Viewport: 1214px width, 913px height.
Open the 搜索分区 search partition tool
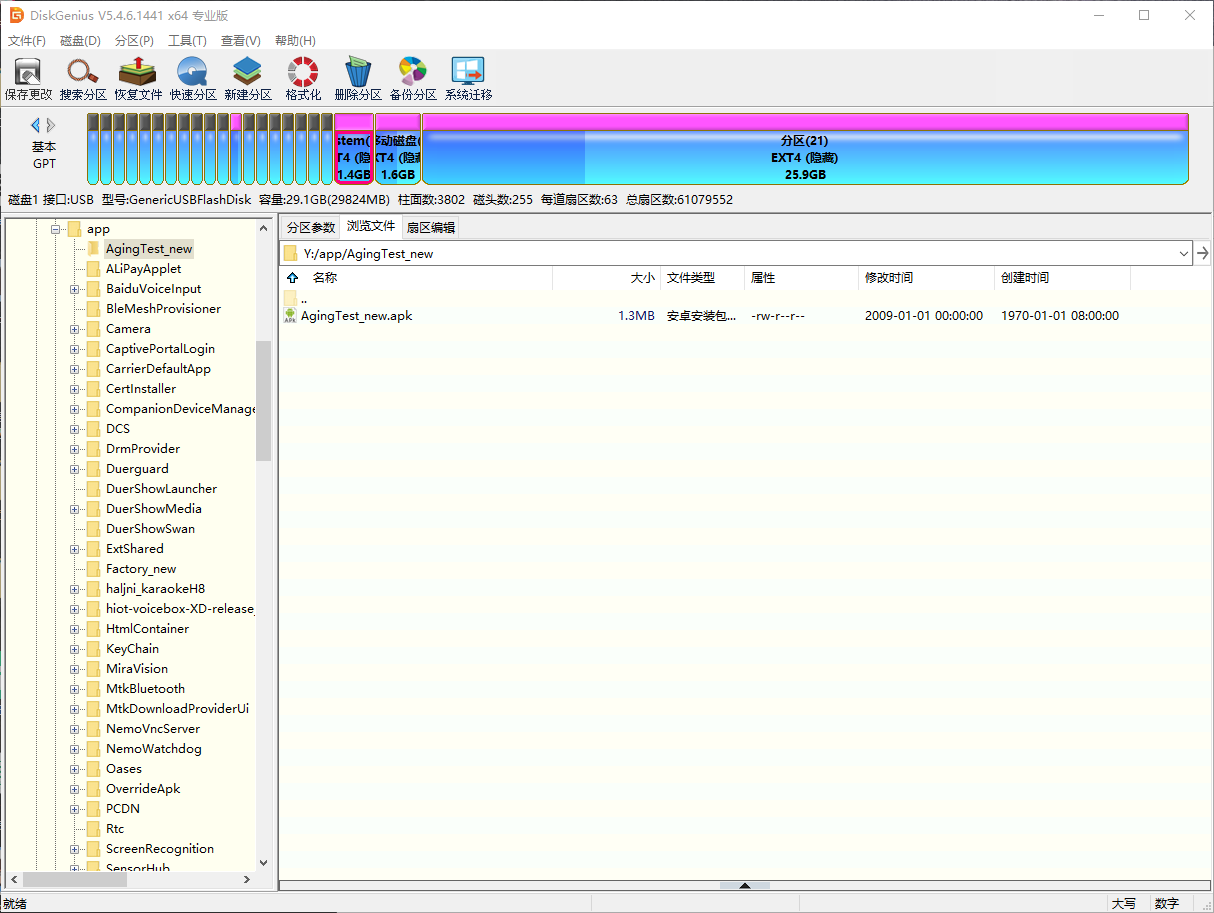pyautogui.click(x=83, y=79)
